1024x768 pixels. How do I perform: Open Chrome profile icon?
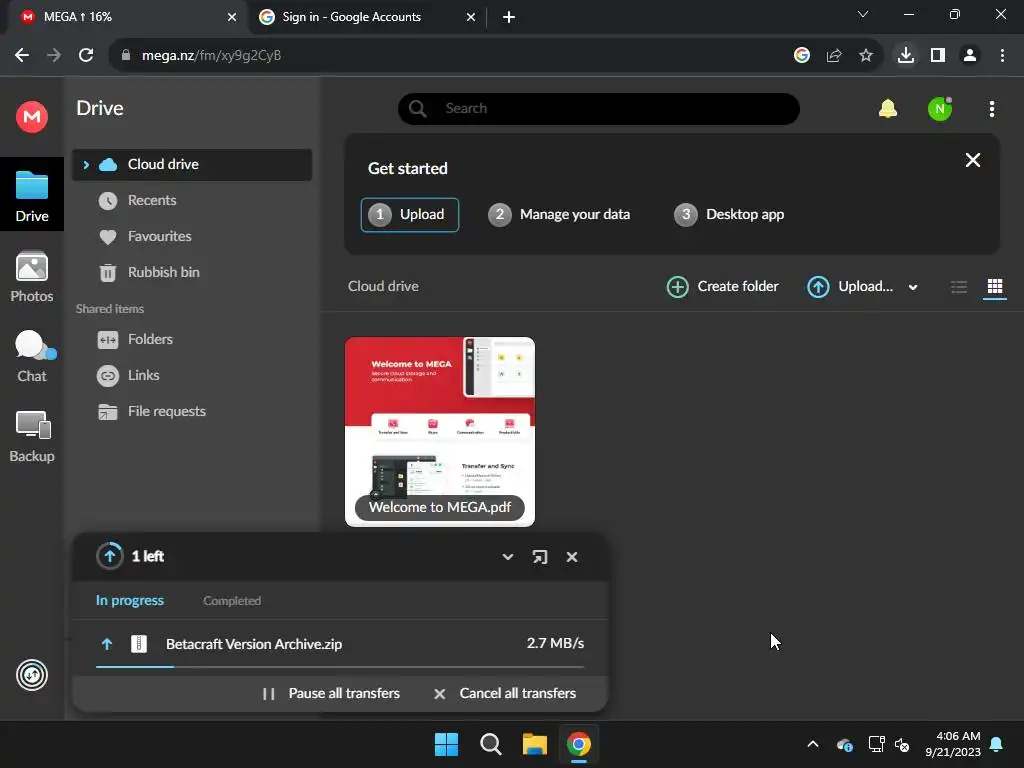point(970,56)
